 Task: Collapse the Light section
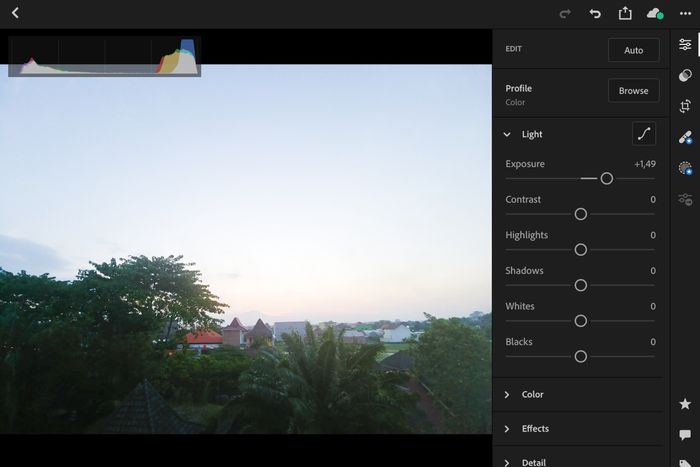(x=507, y=134)
